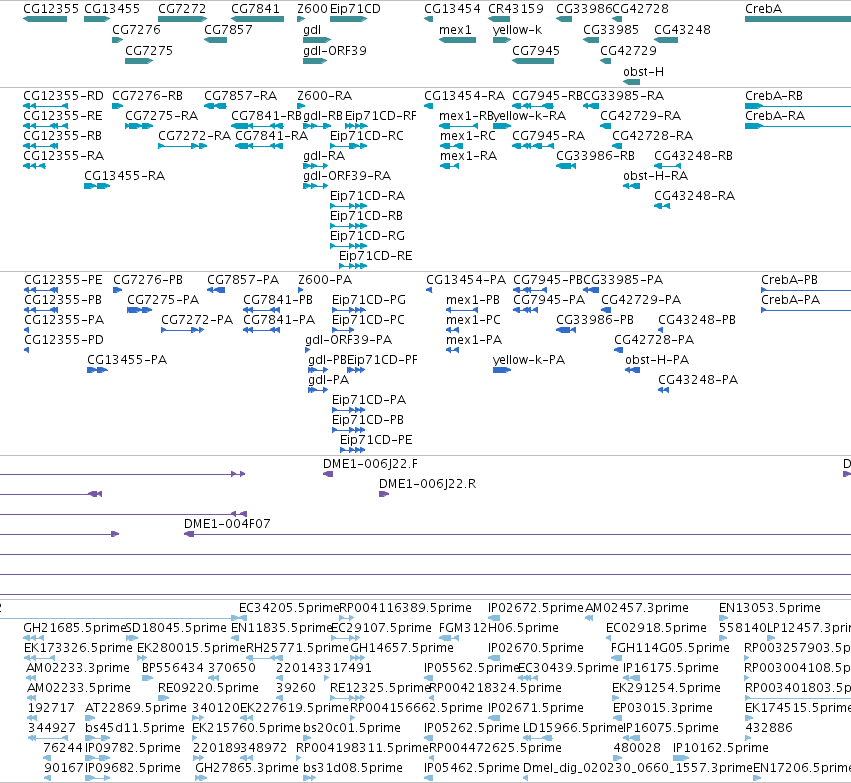Click BAC end DME1-006J22.R
This screenshot has height=783, width=851.
pos(427,484)
